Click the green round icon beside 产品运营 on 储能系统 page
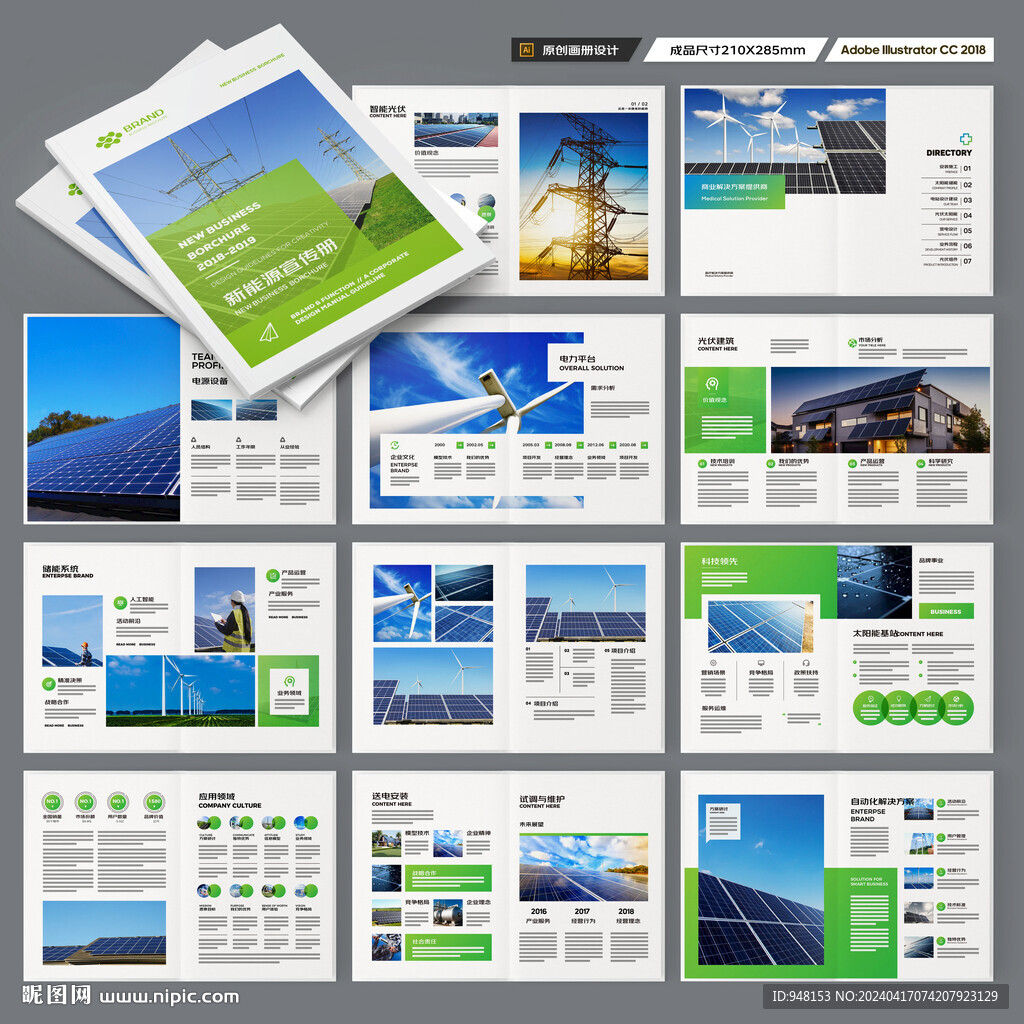The image size is (1024, 1024). click(272, 575)
